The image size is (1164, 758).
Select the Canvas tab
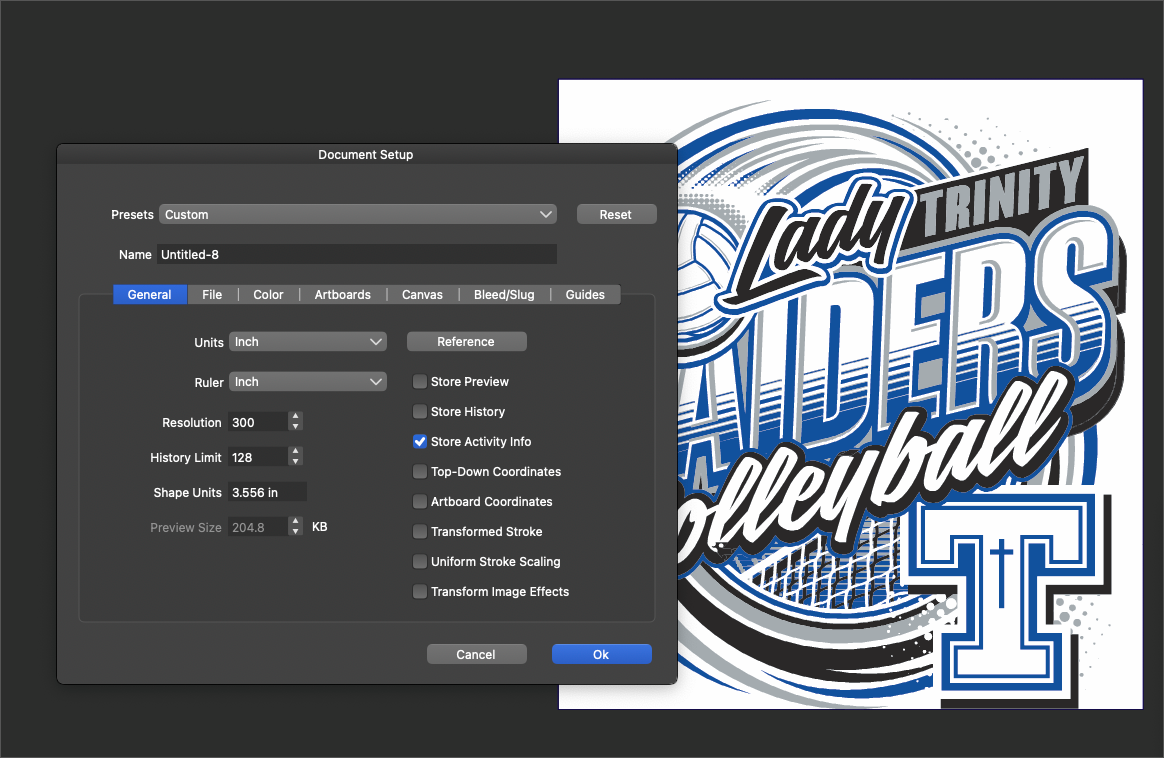(x=422, y=294)
